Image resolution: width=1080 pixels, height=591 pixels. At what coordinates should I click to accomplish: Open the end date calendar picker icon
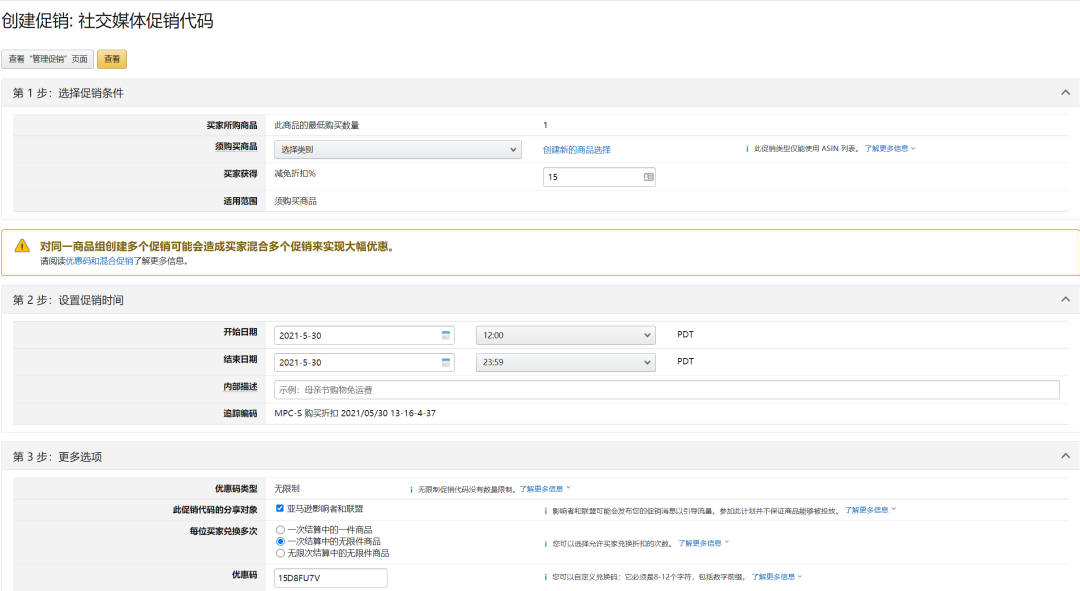coord(446,362)
